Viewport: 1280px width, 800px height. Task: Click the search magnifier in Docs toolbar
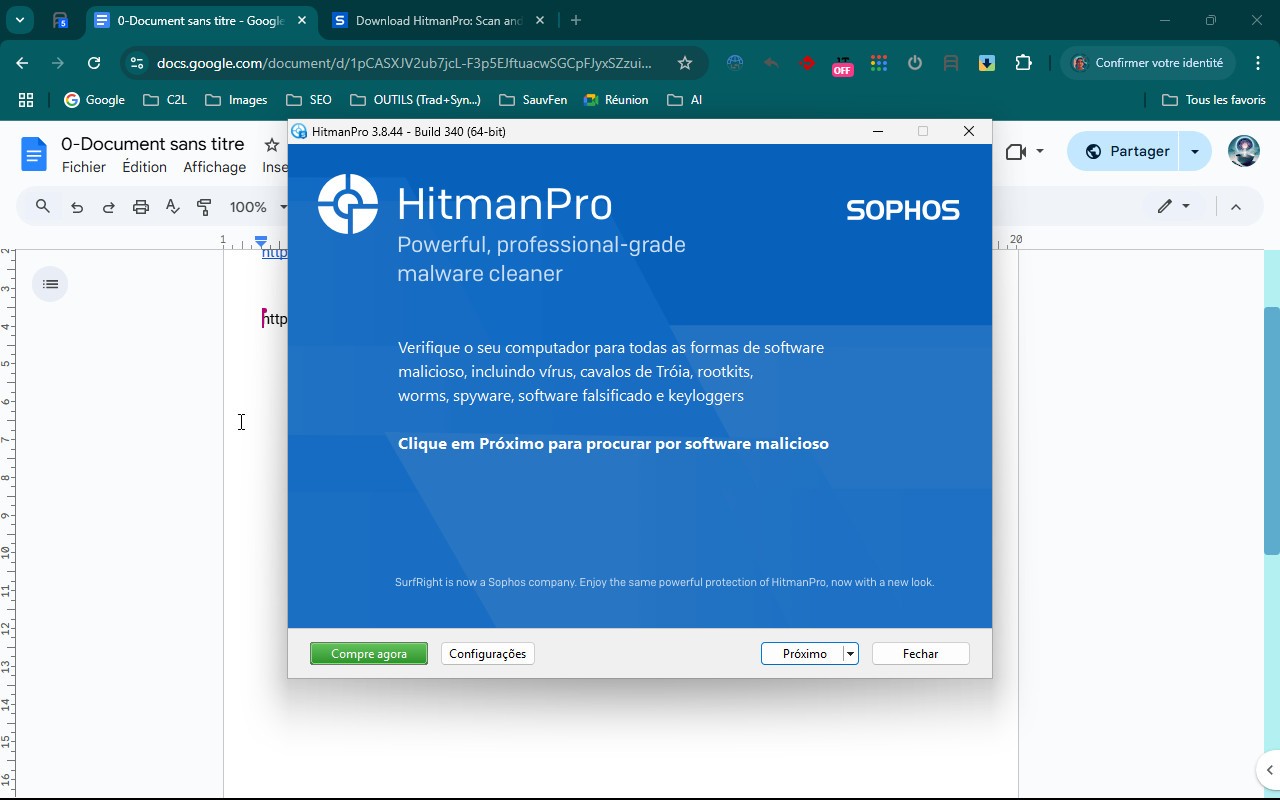coord(43,207)
